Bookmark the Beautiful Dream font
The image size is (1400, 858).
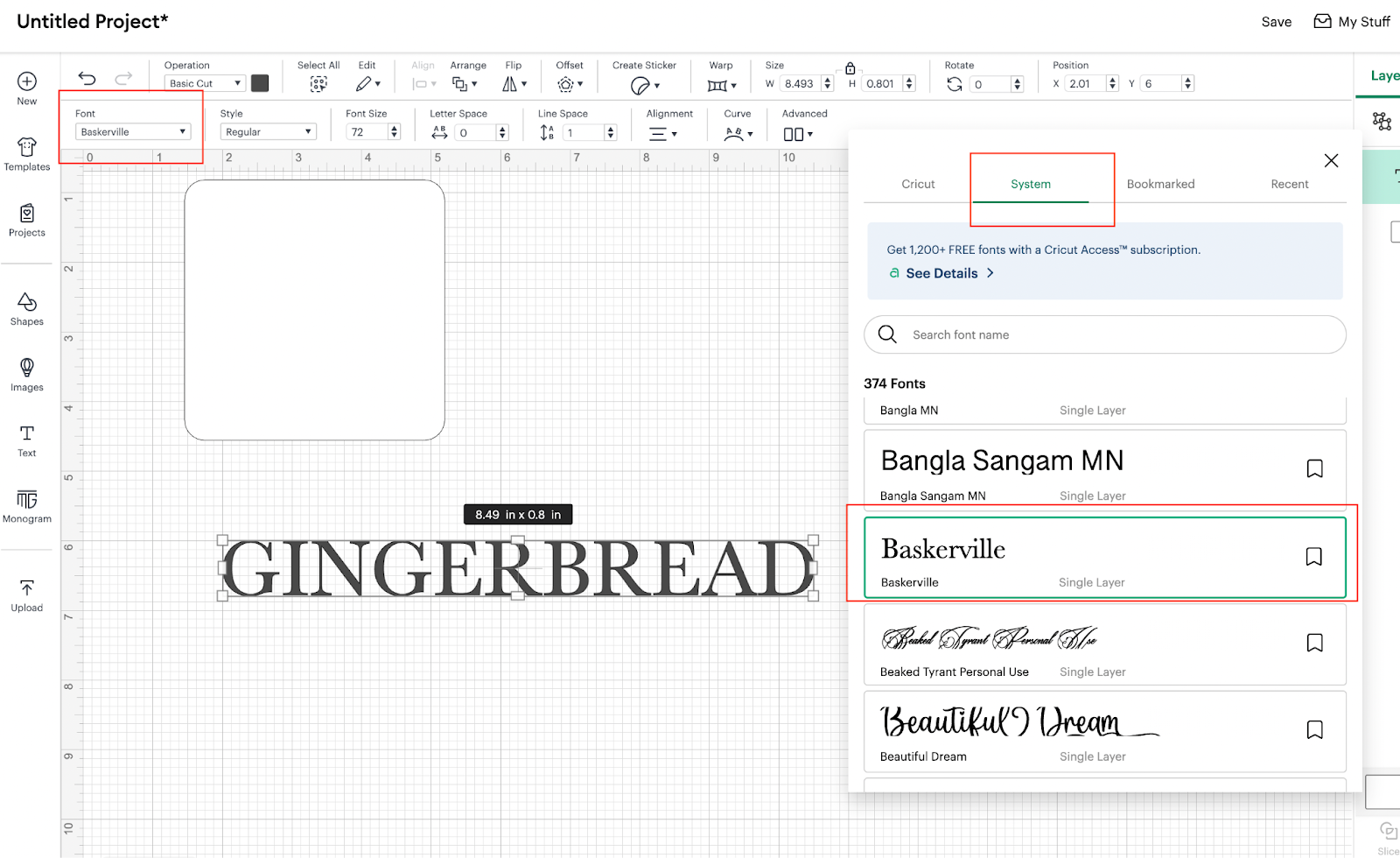1314,729
